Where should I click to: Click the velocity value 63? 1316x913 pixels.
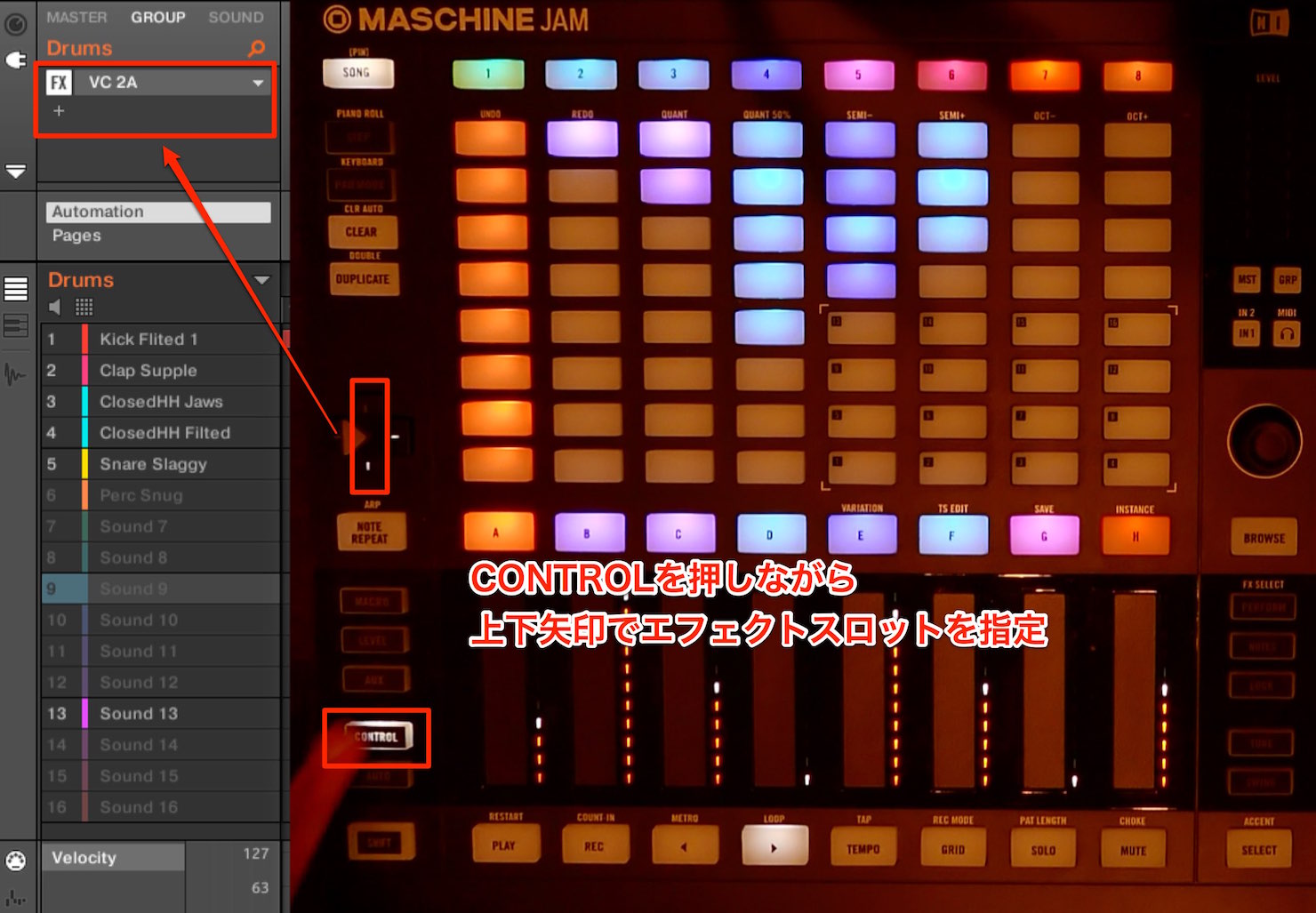pos(260,887)
